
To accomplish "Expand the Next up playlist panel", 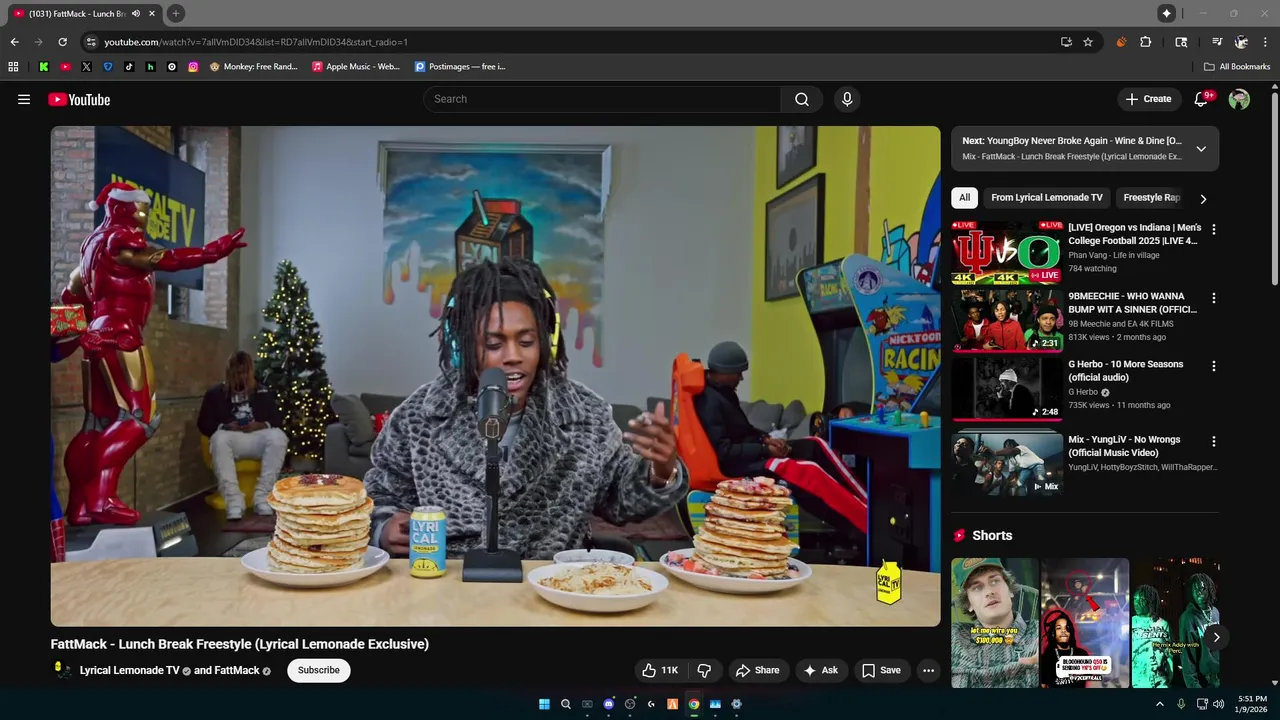I will 1201,149.
